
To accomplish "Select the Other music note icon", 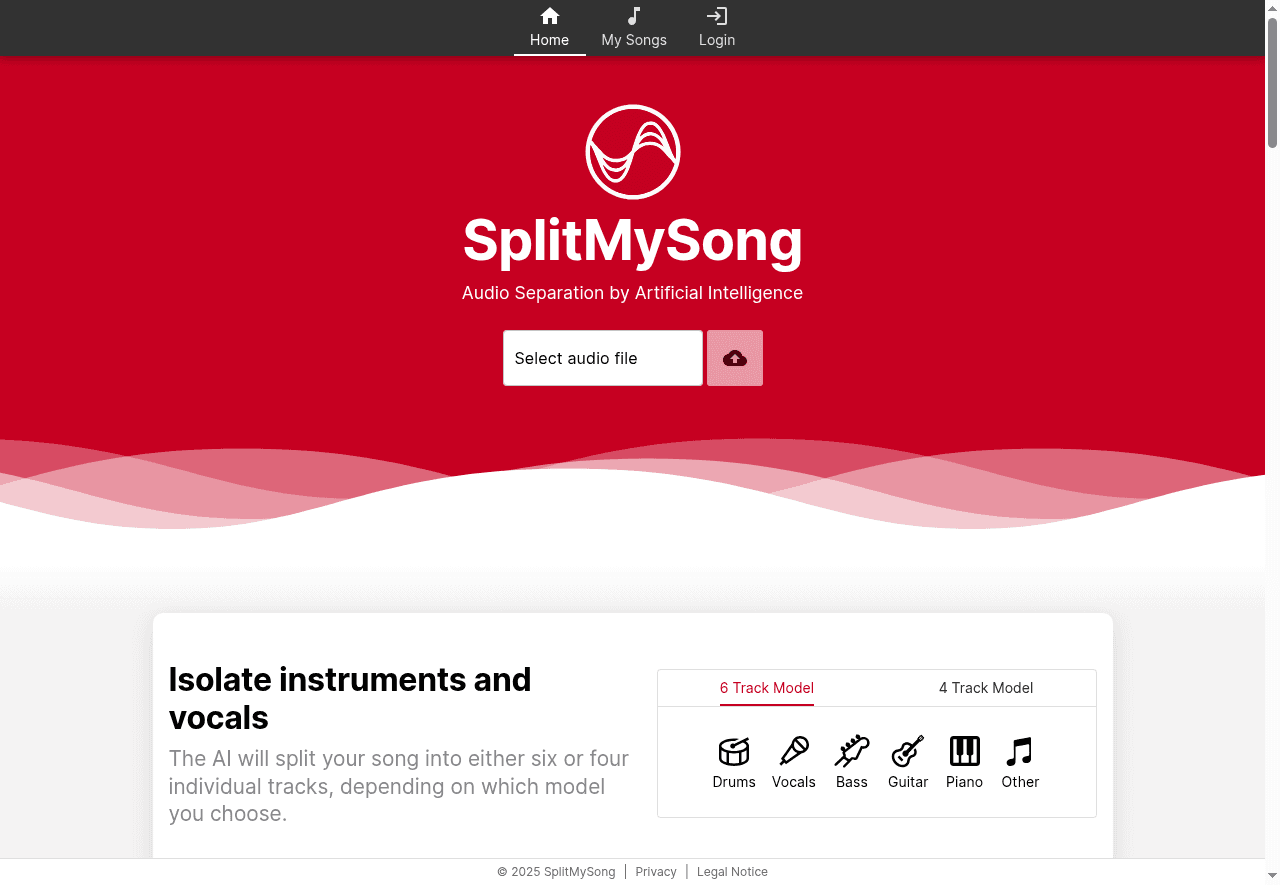I will coord(1019,753).
